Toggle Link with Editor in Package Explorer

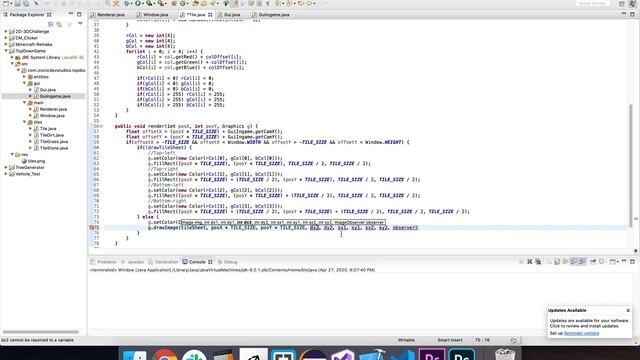click(x=59, y=24)
